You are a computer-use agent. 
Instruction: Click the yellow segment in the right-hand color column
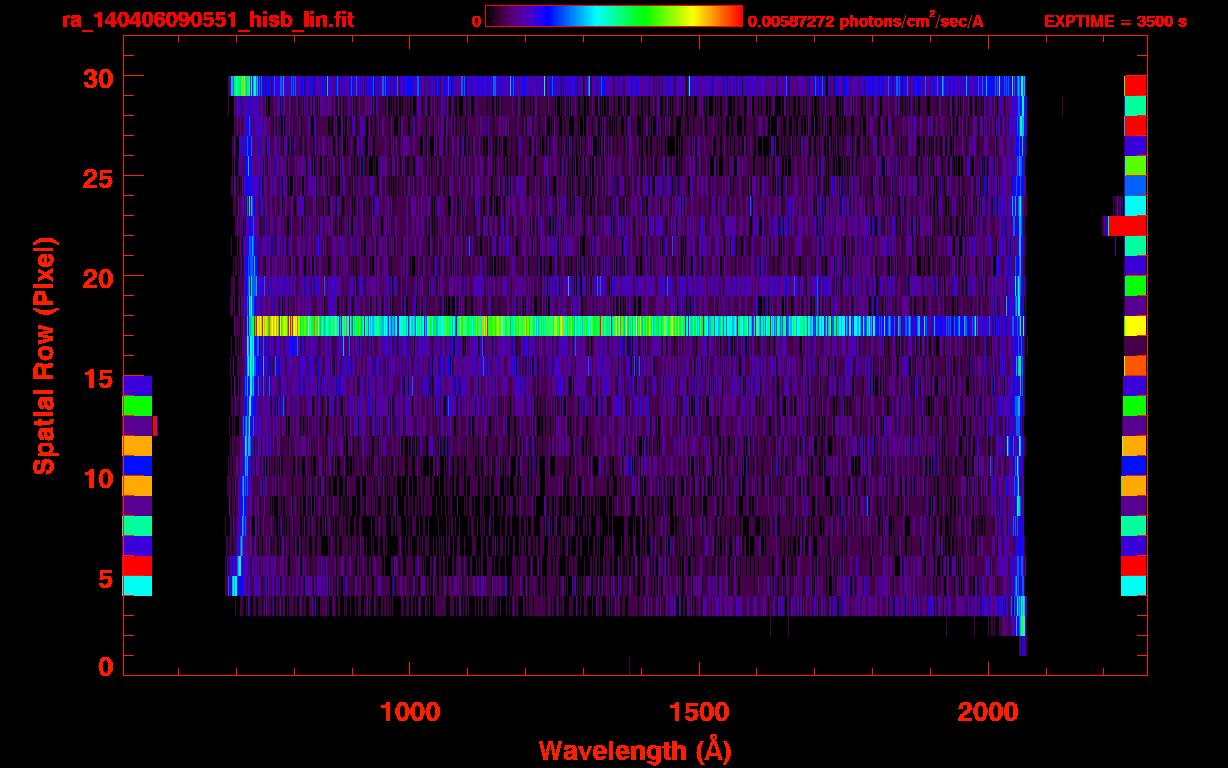point(1134,326)
